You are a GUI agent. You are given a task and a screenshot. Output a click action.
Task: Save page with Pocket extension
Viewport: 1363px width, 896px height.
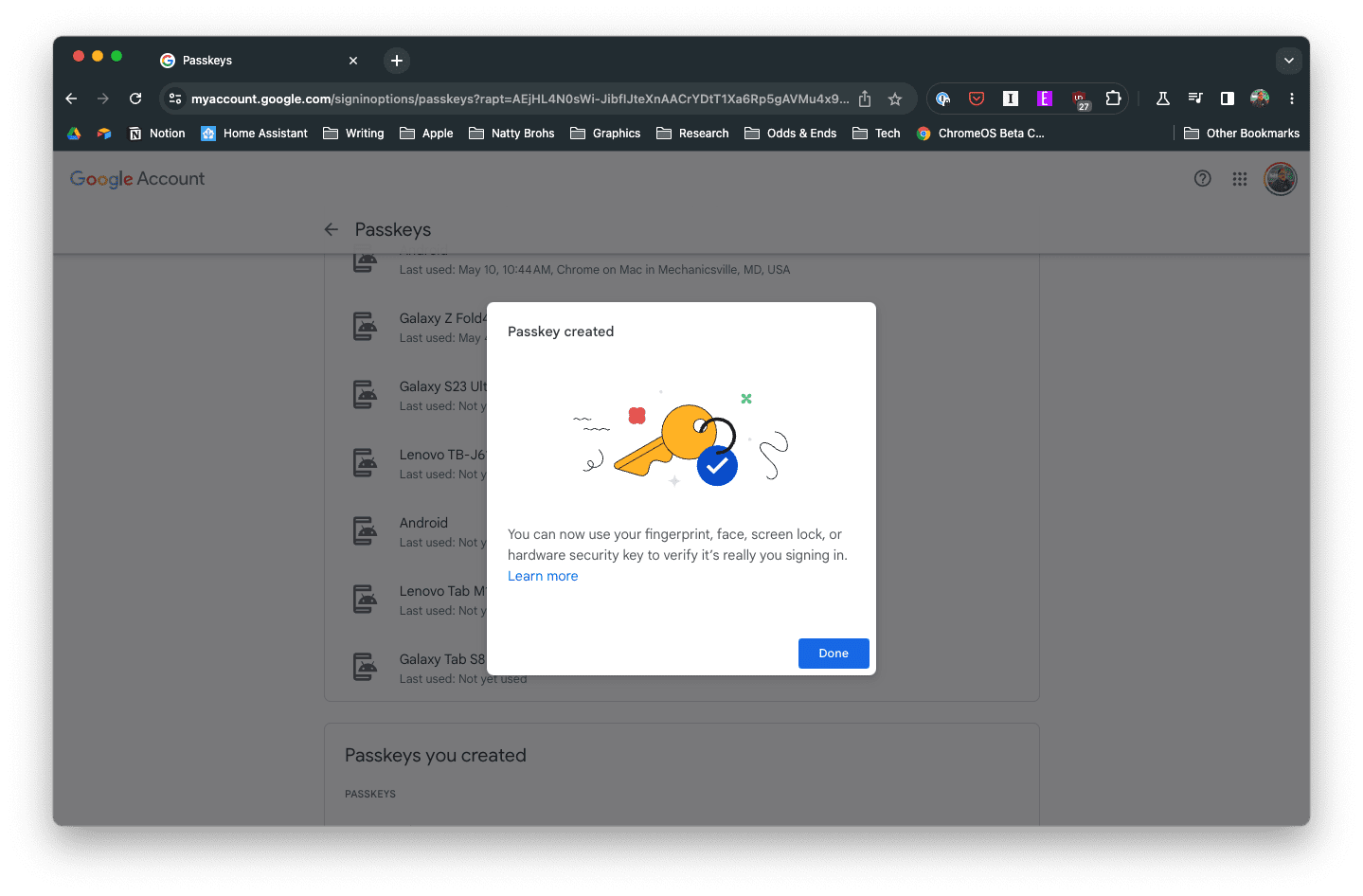click(977, 99)
